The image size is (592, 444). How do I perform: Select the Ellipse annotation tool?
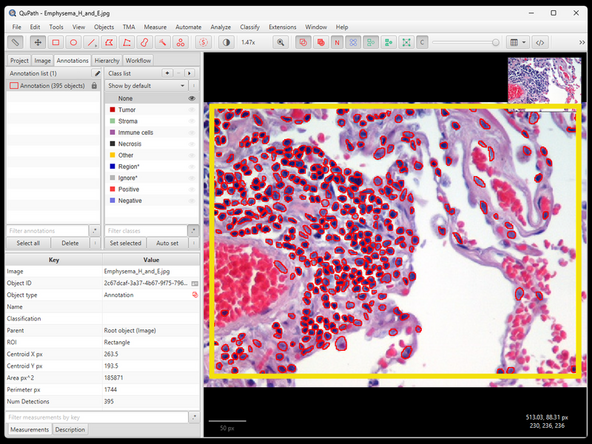73,42
